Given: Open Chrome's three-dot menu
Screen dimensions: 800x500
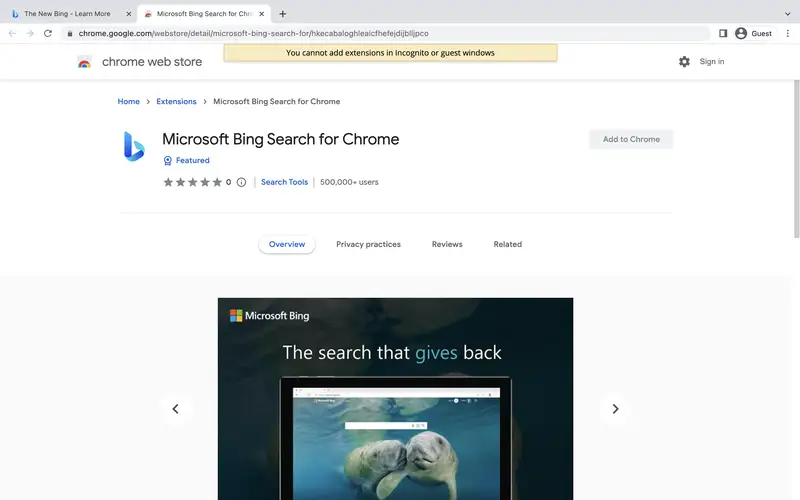Looking at the screenshot, I should (788, 33).
